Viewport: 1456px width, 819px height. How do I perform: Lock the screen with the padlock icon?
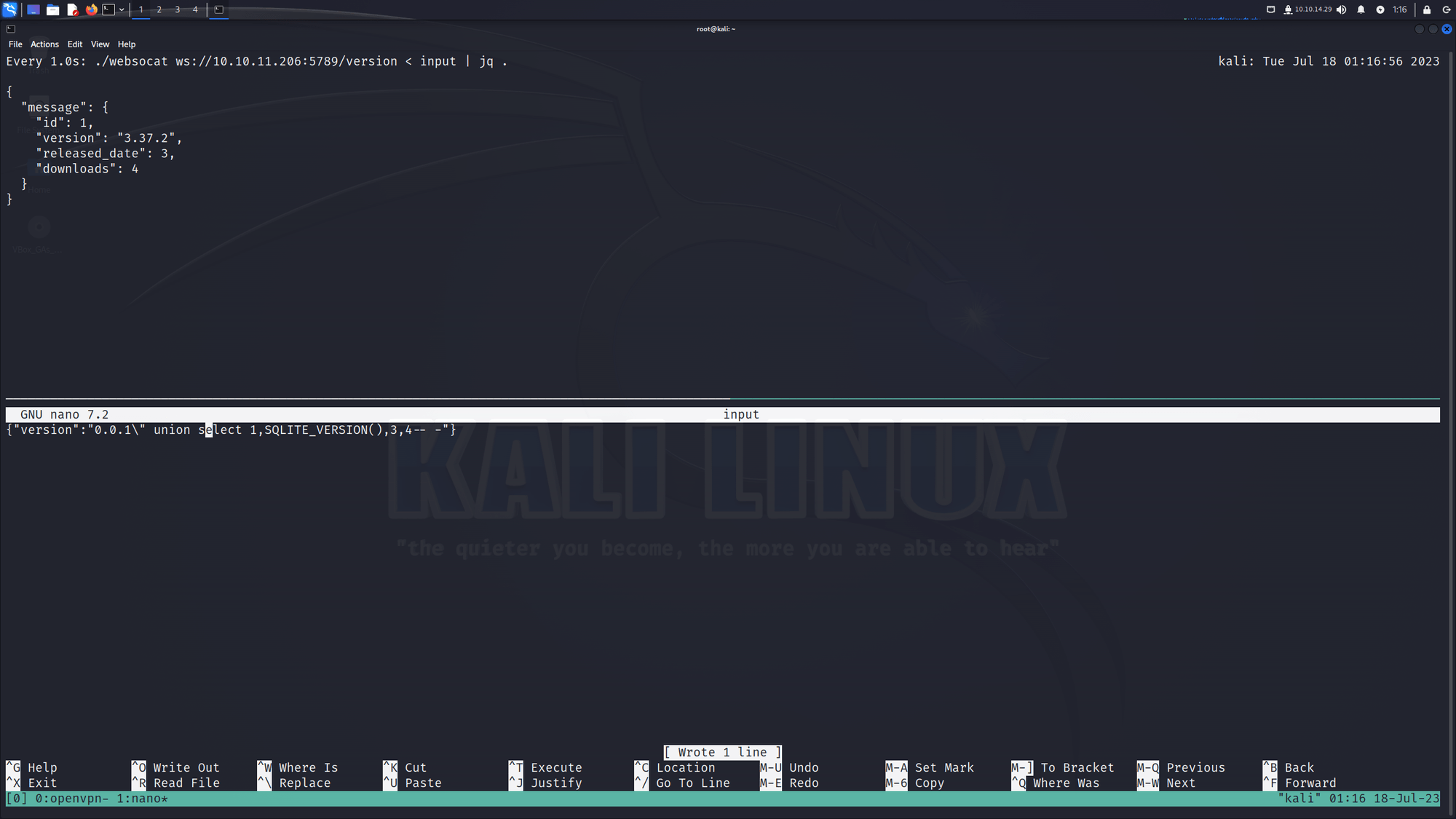(1427, 9)
